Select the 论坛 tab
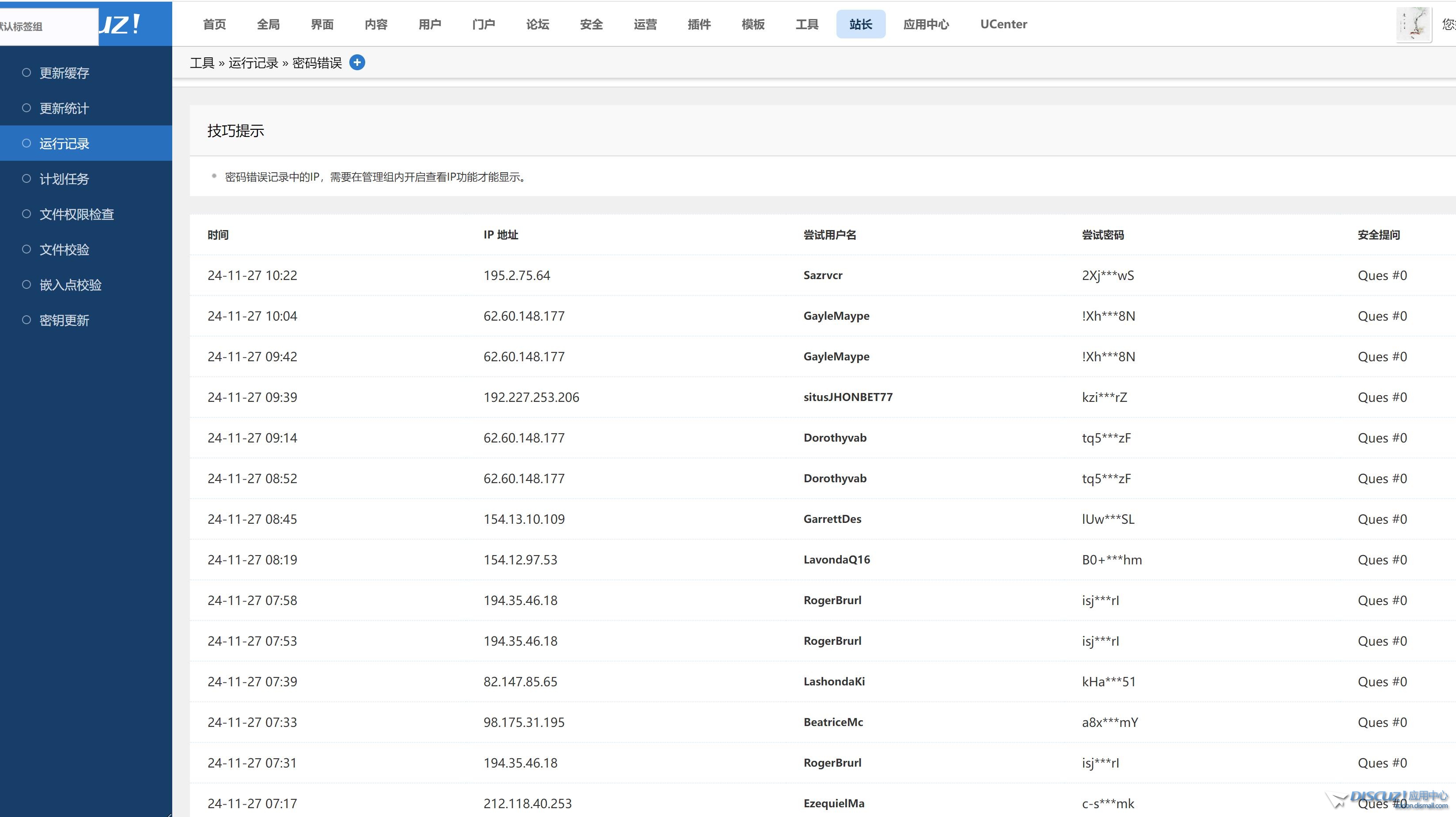 (x=537, y=24)
